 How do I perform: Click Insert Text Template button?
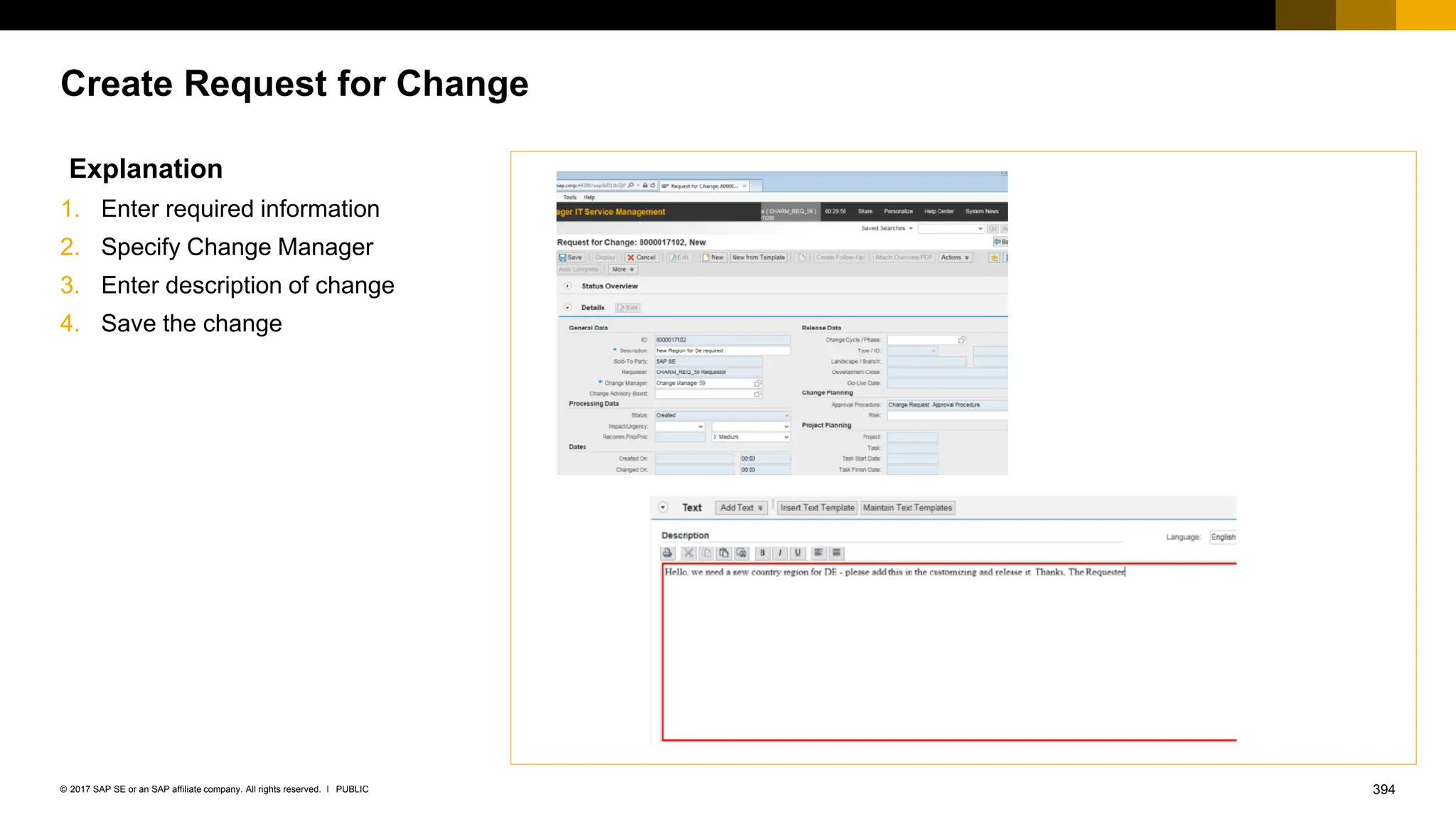point(817,508)
